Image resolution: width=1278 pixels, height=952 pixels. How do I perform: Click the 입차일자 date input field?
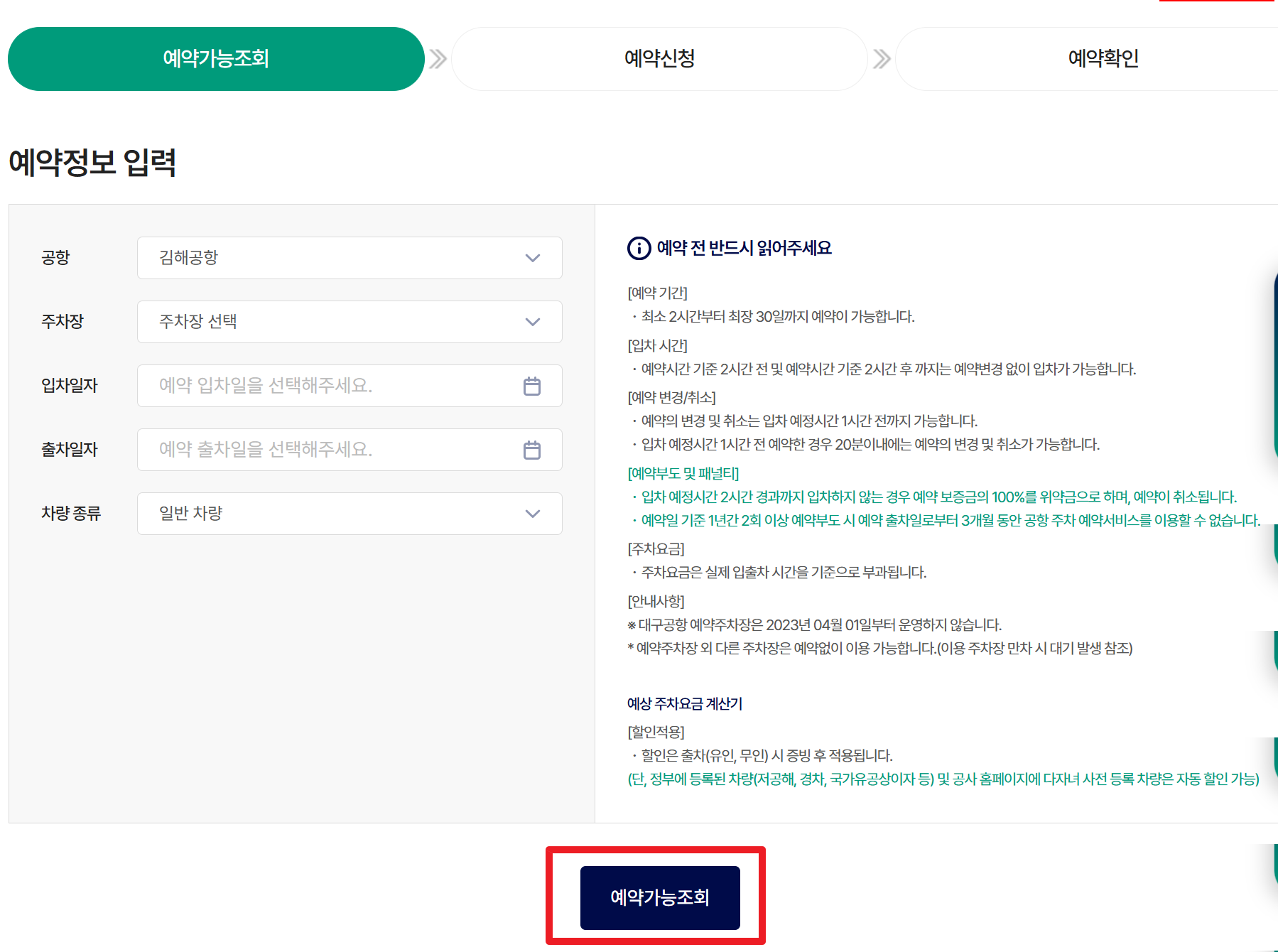click(x=320, y=386)
